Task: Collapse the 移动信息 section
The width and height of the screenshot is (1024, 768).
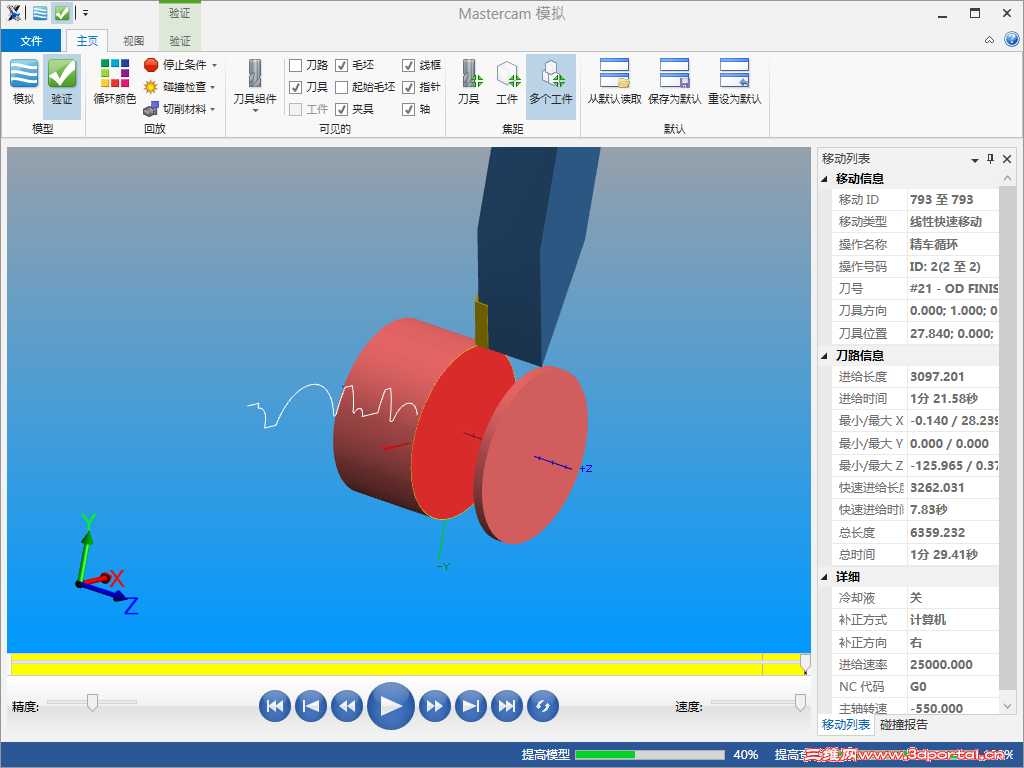Action: pyautogui.click(x=825, y=179)
